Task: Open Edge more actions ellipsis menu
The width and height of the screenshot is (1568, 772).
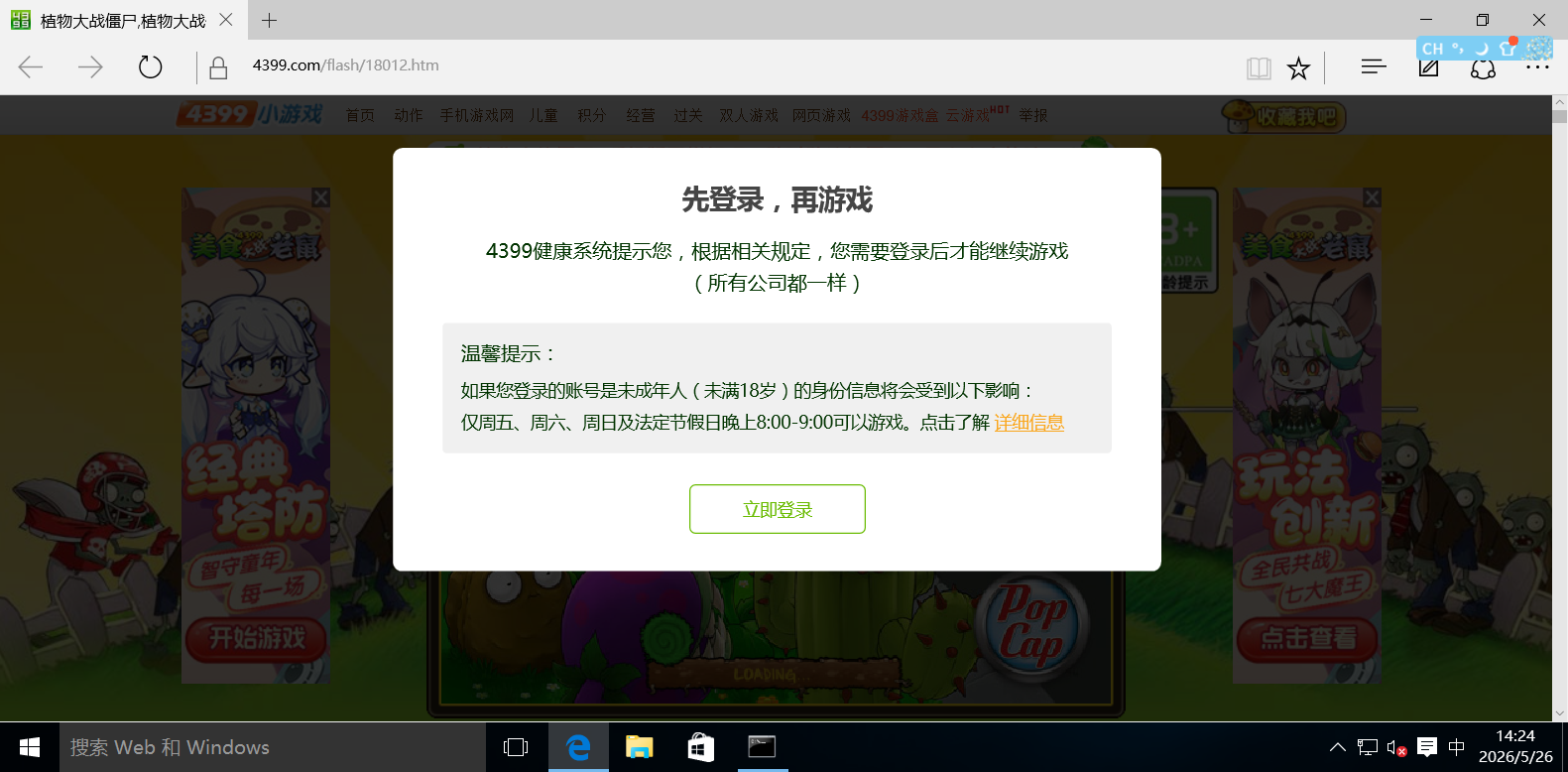Action: click(1537, 67)
